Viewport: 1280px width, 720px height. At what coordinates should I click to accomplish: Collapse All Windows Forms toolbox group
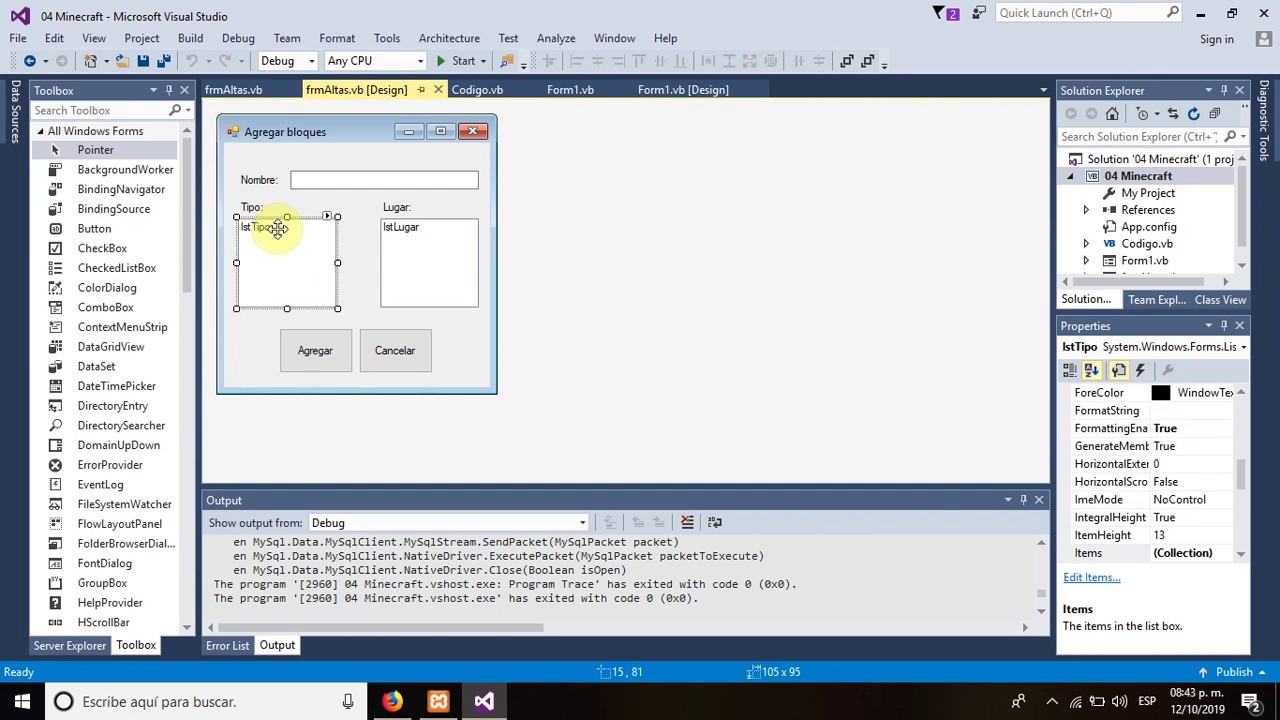[41, 131]
